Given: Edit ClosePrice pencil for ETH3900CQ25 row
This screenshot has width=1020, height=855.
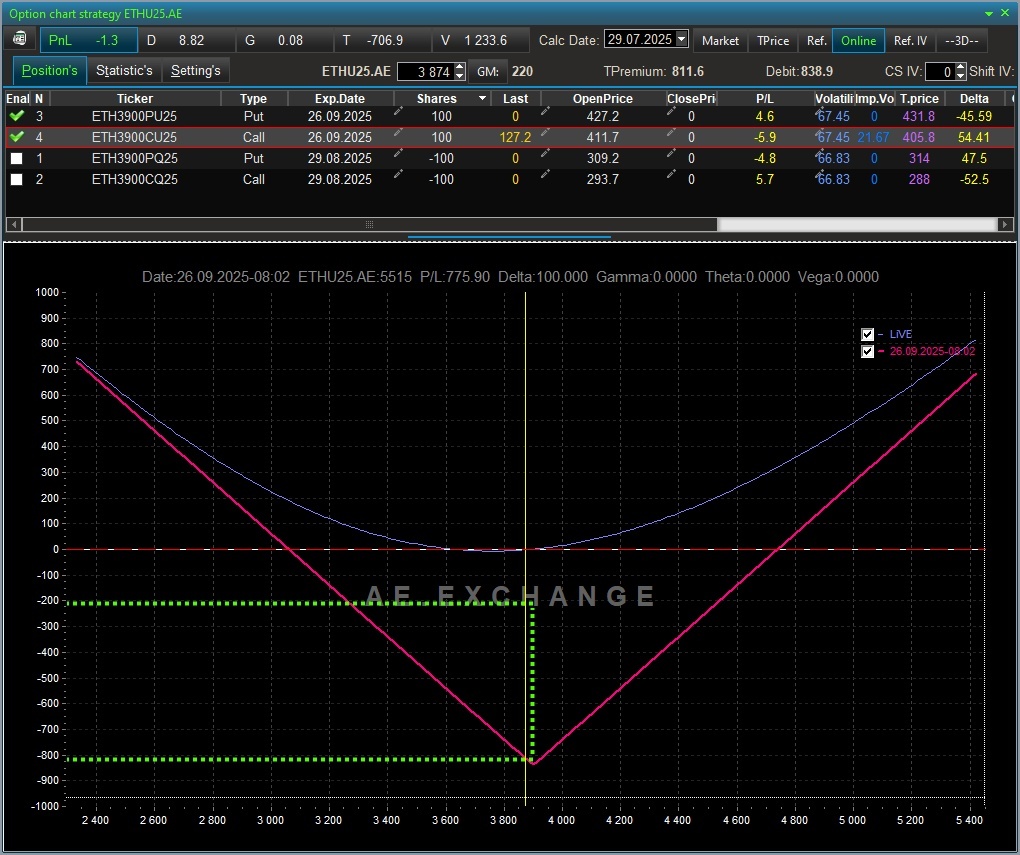Looking at the screenshot, I should [x=671, y=174].
